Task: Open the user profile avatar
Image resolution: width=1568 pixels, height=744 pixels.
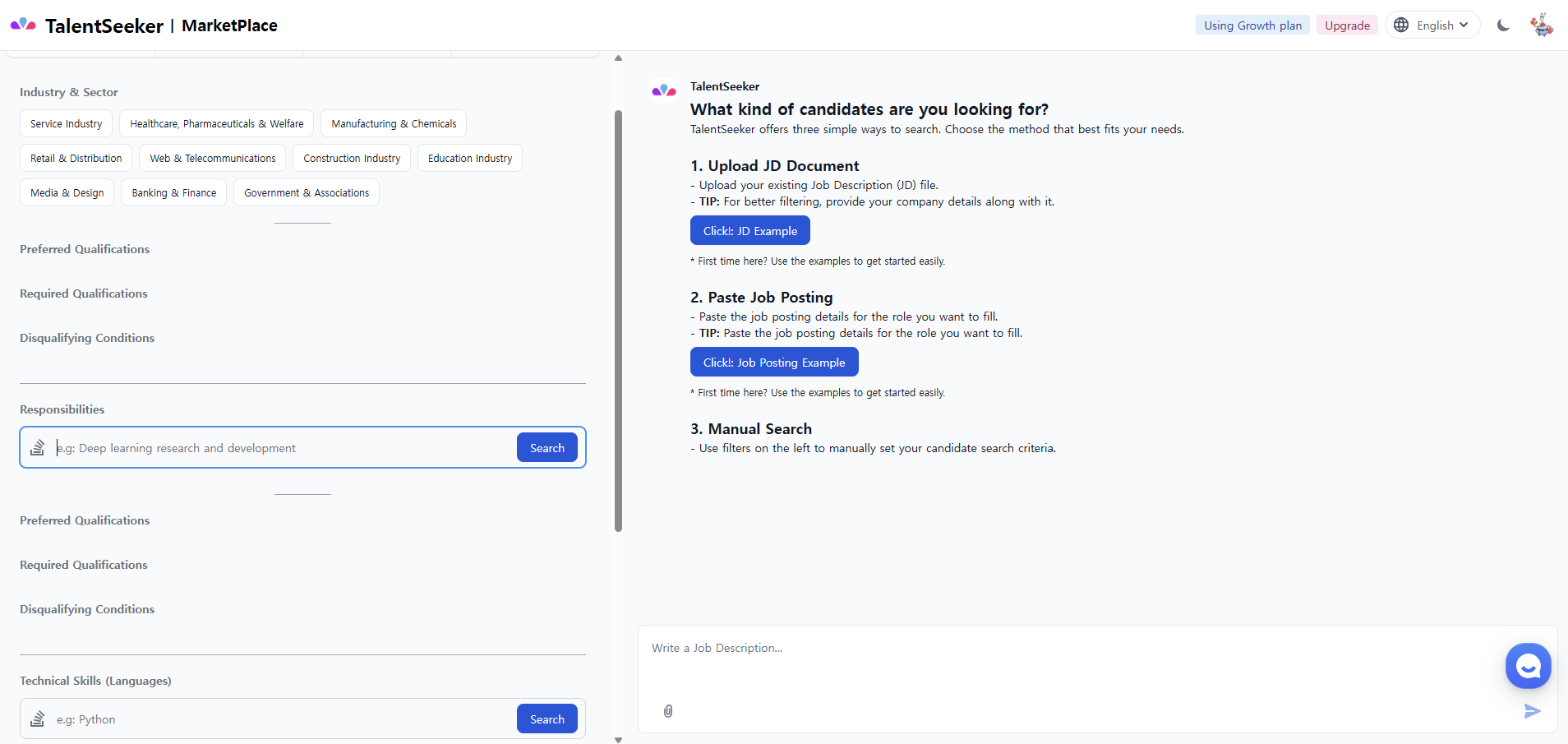Action: [x=1542, y=25]
